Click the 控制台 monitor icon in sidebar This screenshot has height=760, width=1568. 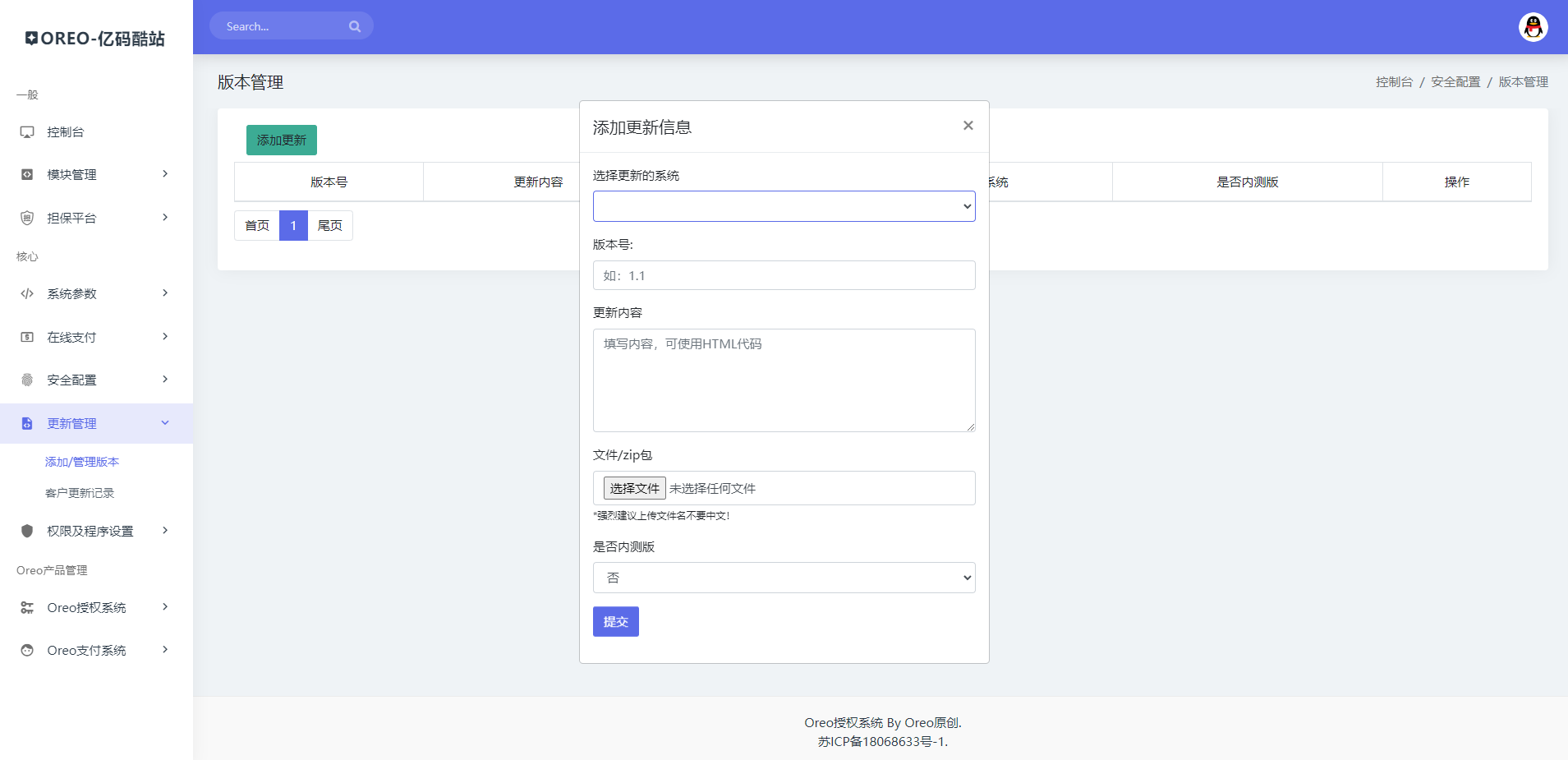pyautogui.click(x=27, y=132)
